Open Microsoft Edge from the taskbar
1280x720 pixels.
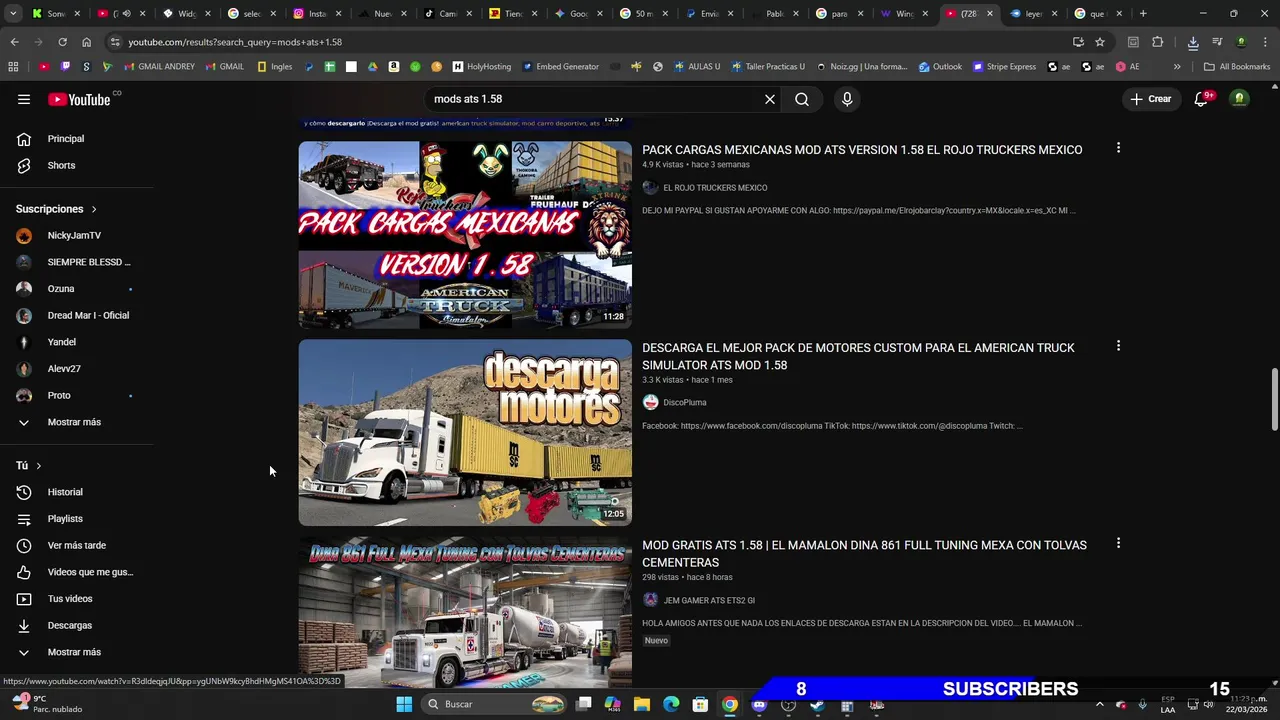(x=671, y=704)
